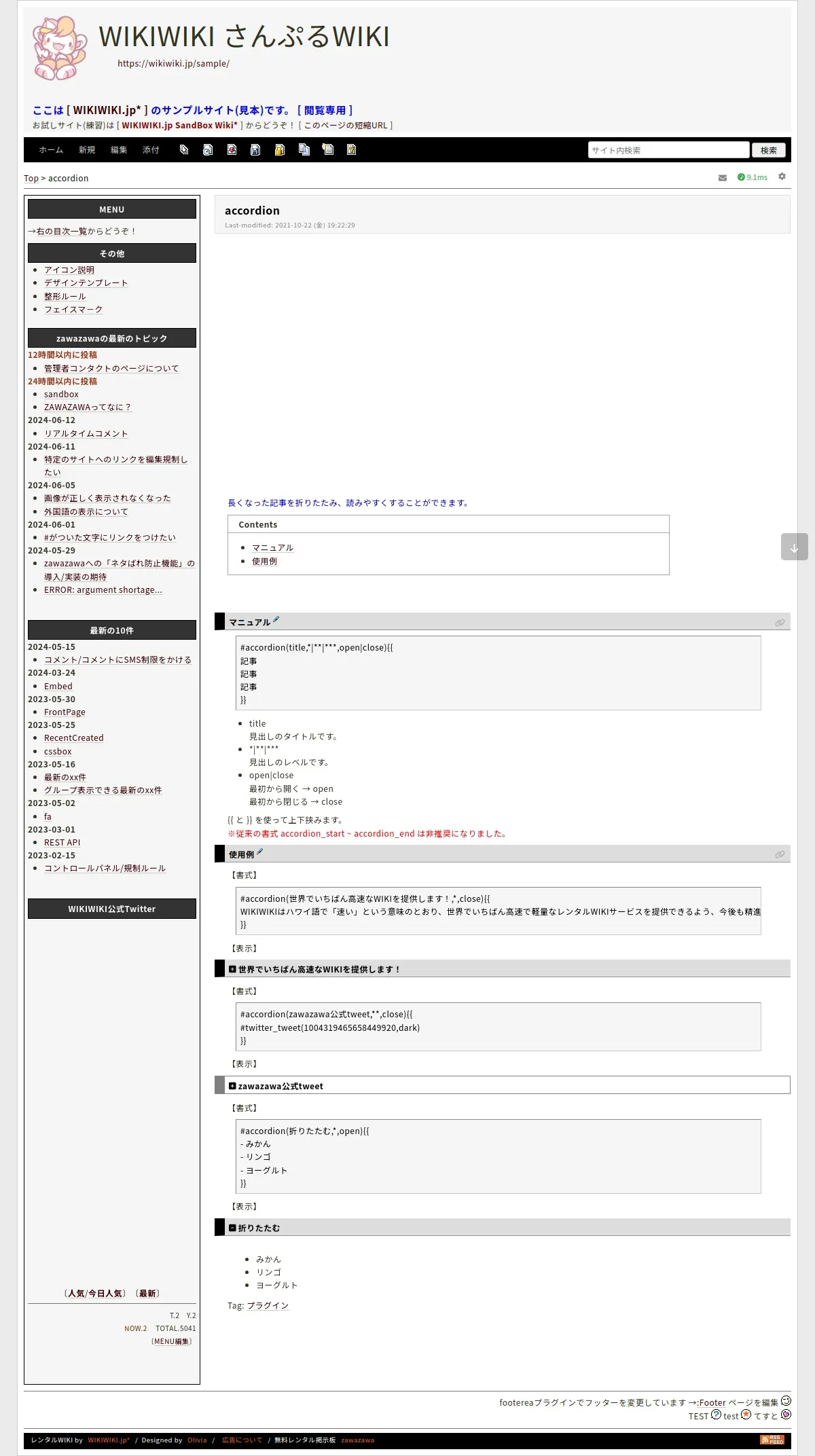Jump to 使用例 from the Contents box
Viewport: 815px width, 1456px height.
(264, 562)
